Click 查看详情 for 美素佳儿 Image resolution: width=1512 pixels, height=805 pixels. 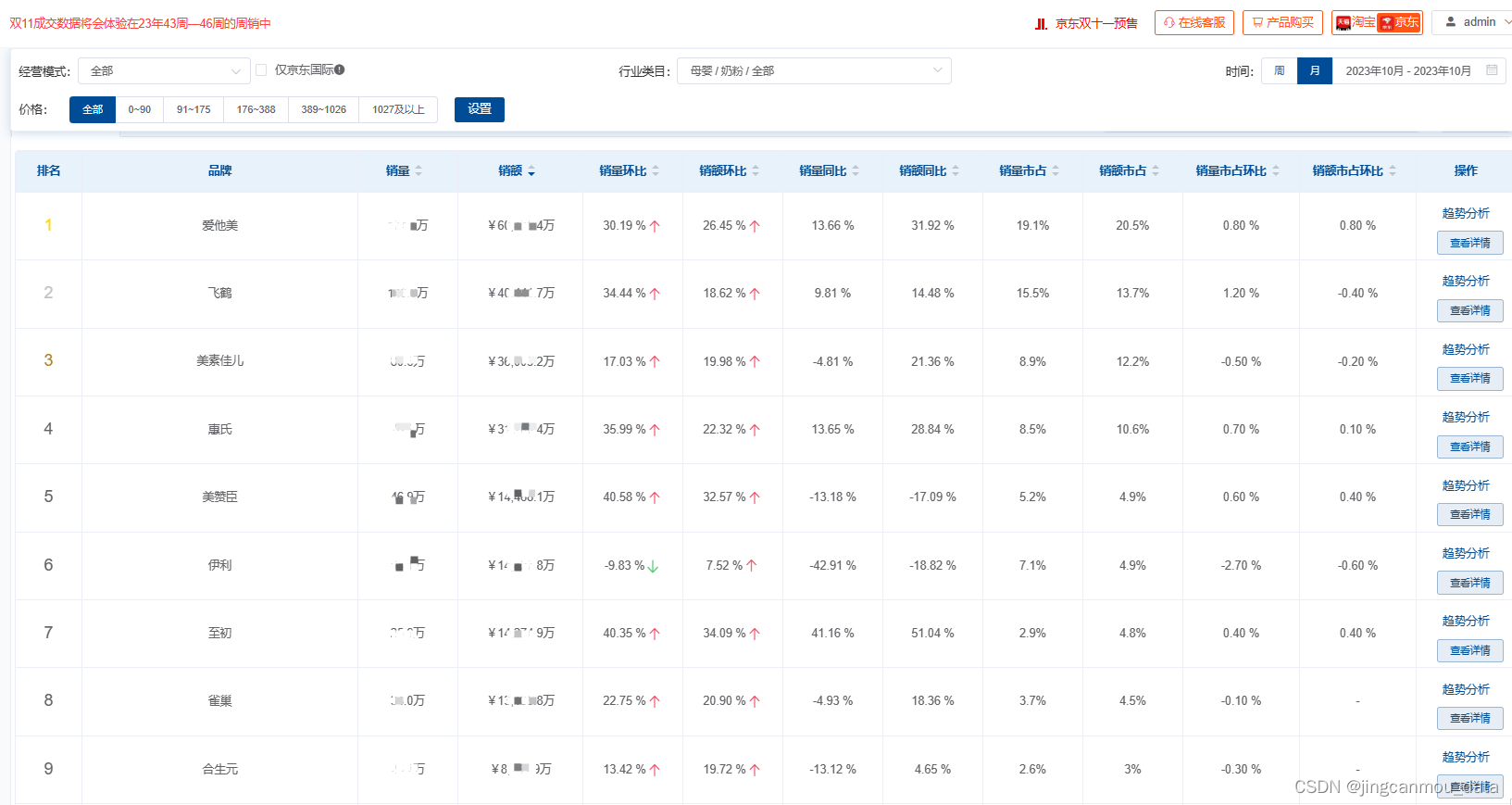[1470, 378]
